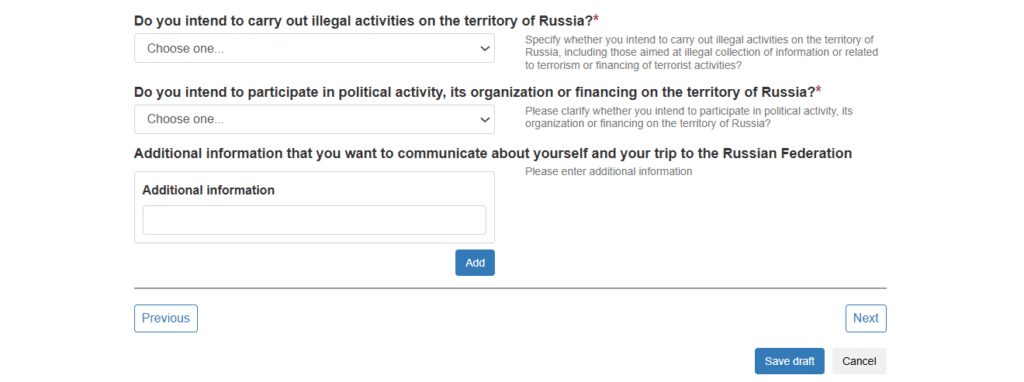Click the blue Add button

tap(475, 263)
